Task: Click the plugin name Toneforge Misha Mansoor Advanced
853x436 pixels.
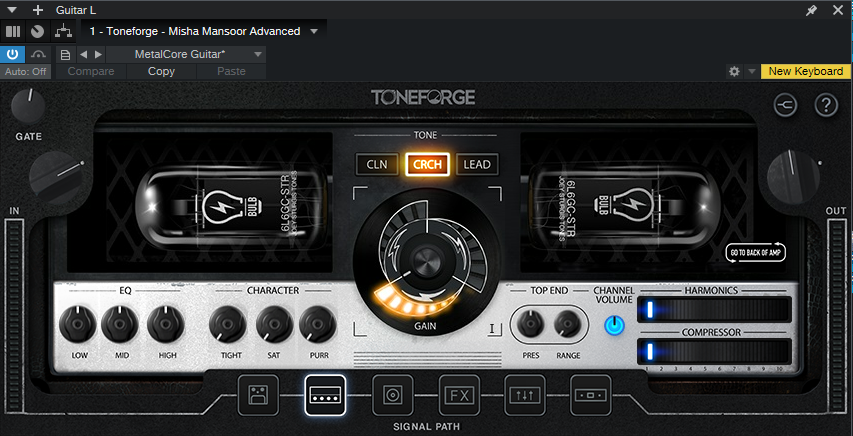Action: tap(195, 32)
